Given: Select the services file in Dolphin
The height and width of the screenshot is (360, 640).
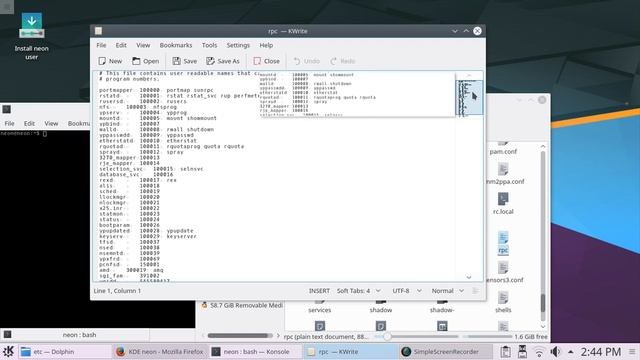Looking at the screenshot, I should click(x=320, y=307).
